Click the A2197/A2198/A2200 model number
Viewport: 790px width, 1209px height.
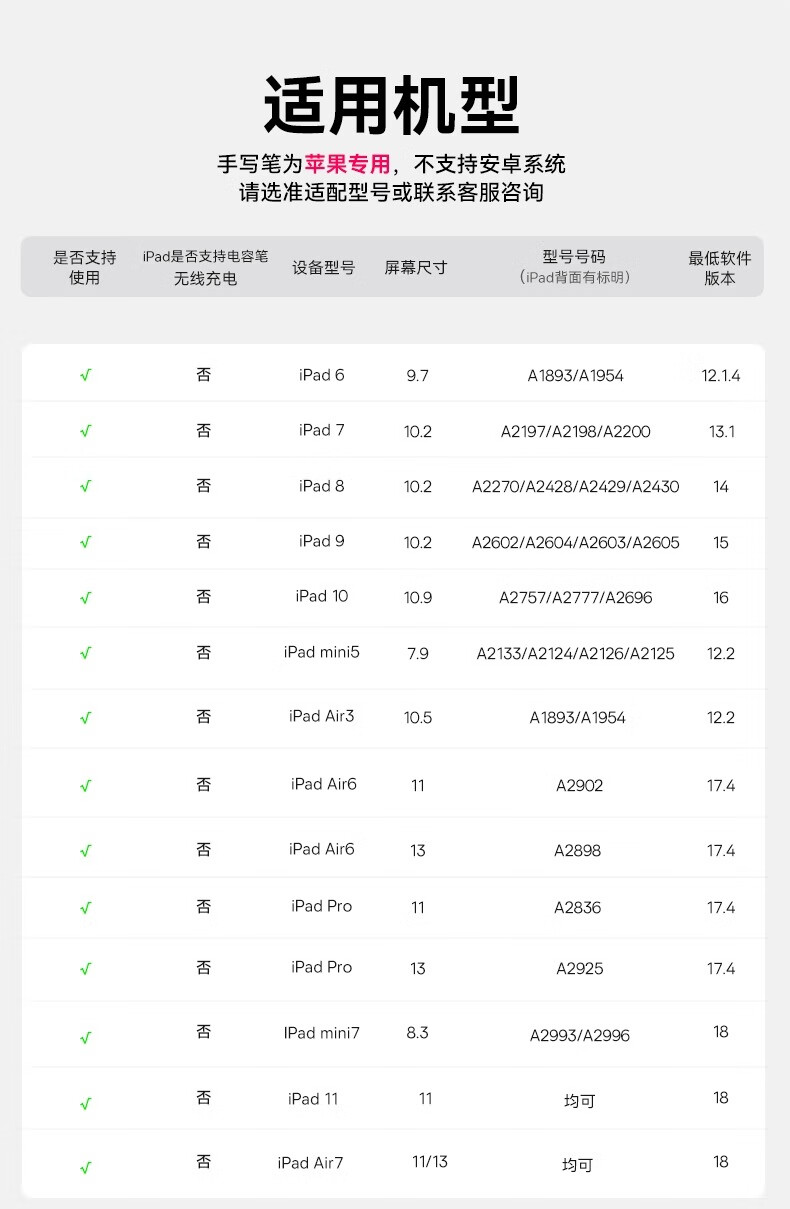[x=576, y=432]
